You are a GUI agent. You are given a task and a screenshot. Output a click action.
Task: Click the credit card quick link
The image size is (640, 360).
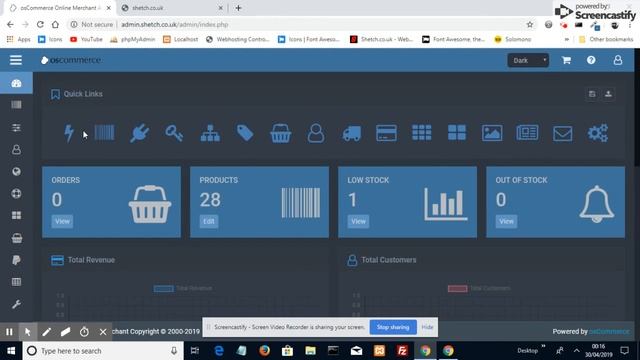click(386, 133)
